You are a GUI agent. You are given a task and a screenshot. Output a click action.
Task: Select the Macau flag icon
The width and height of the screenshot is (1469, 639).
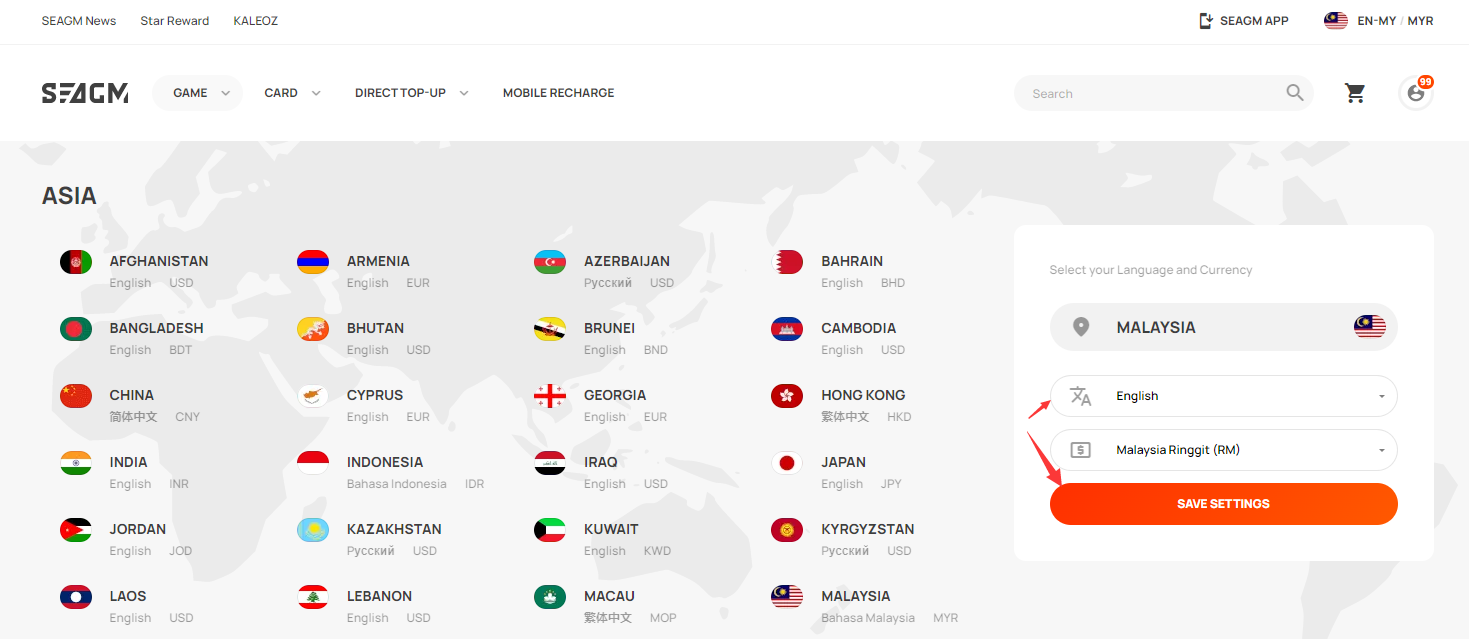550,597
